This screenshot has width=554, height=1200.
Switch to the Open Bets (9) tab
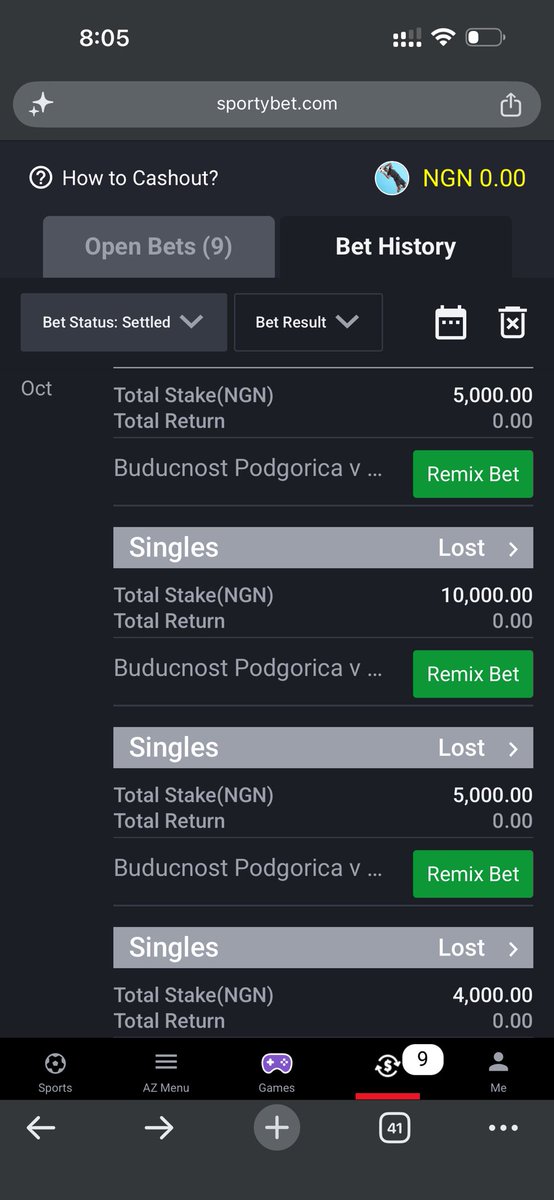[158, 247]
